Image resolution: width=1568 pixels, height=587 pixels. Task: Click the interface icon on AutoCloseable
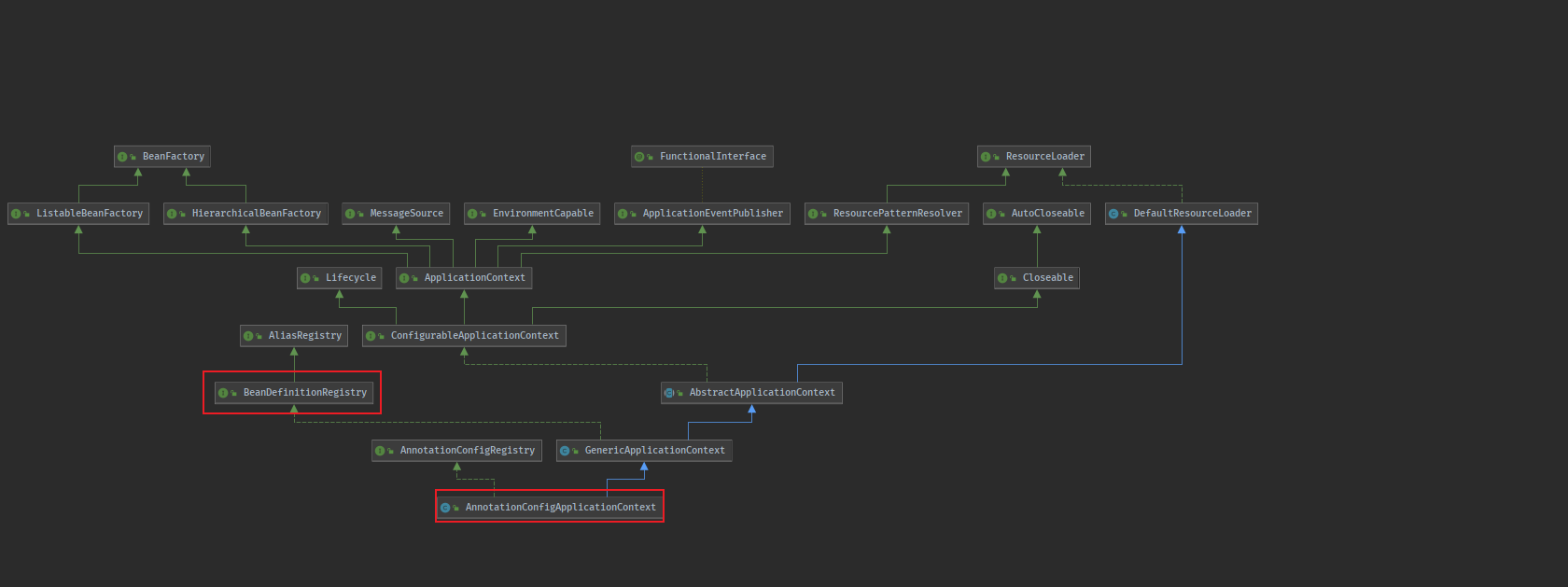click(x=991, y=214)
